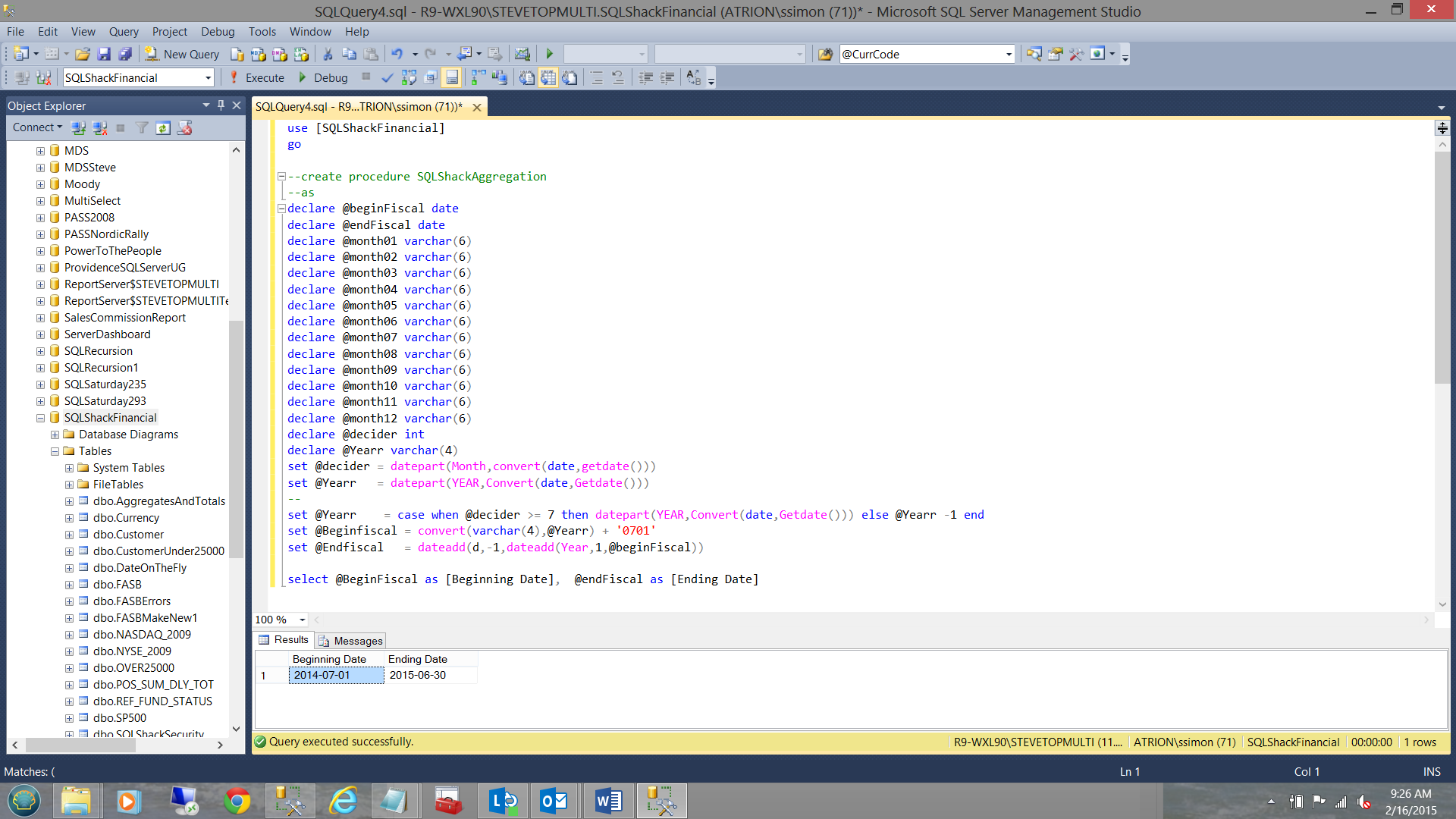The image size is (1456, 819).
Task: Click the Debug green arrow icon
Action: tap(303, 77)
